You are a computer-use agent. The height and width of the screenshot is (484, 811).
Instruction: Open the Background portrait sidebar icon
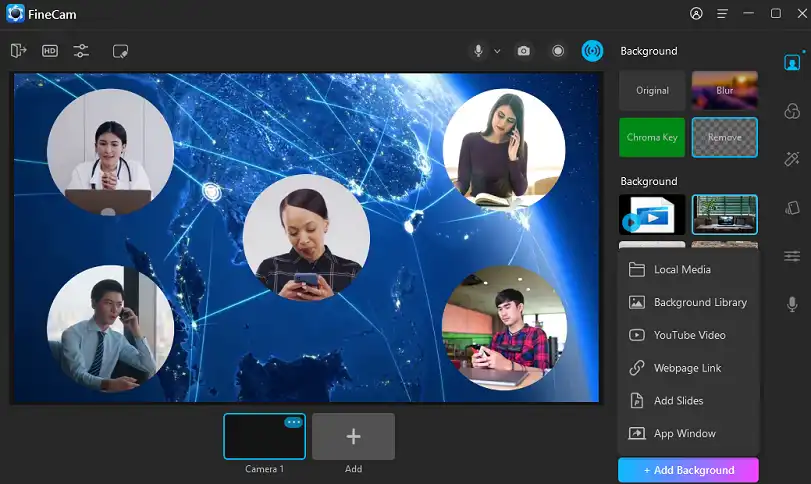tap(792, 63)
